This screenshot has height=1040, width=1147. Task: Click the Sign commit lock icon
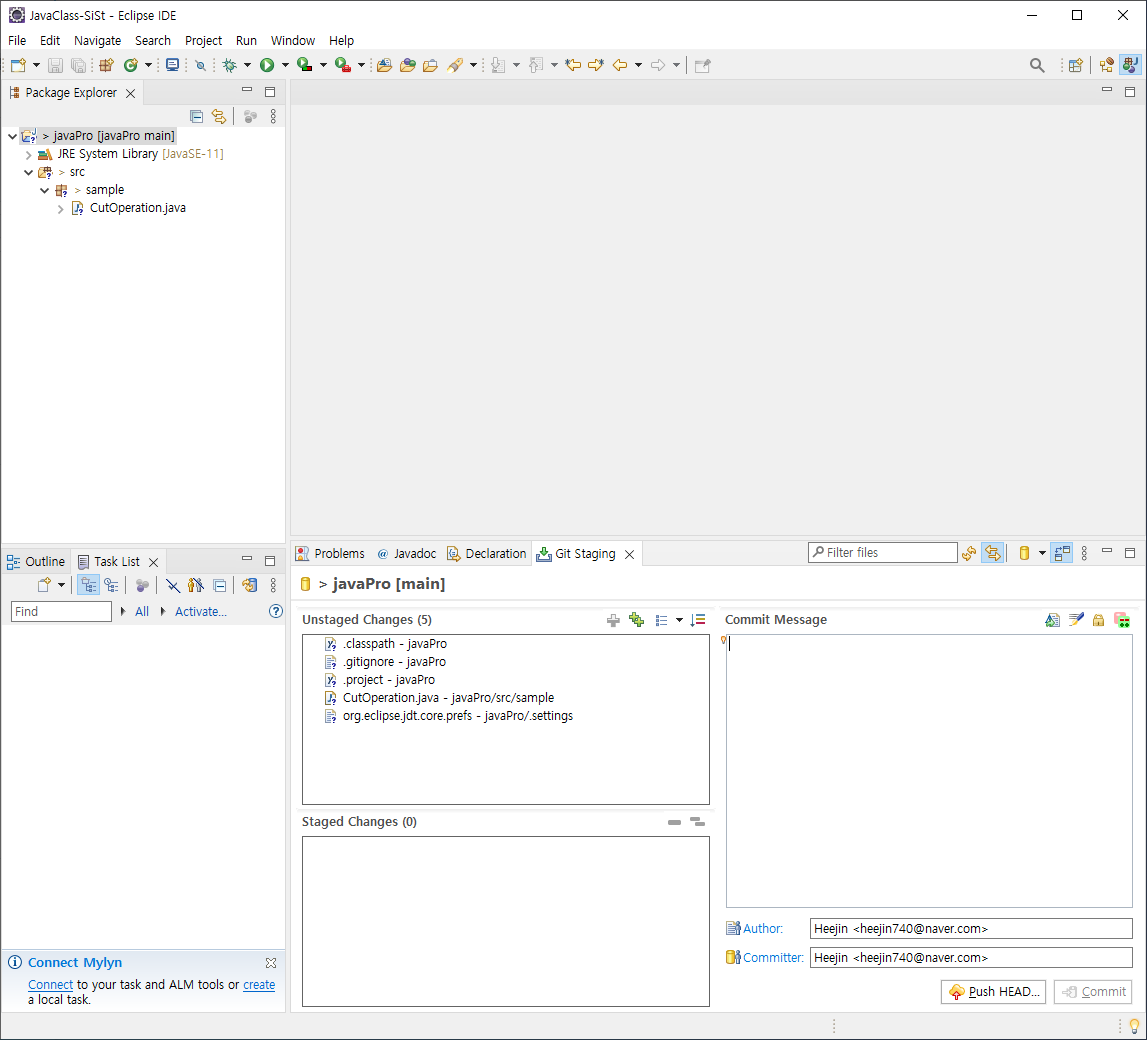tap(1098, 620)
